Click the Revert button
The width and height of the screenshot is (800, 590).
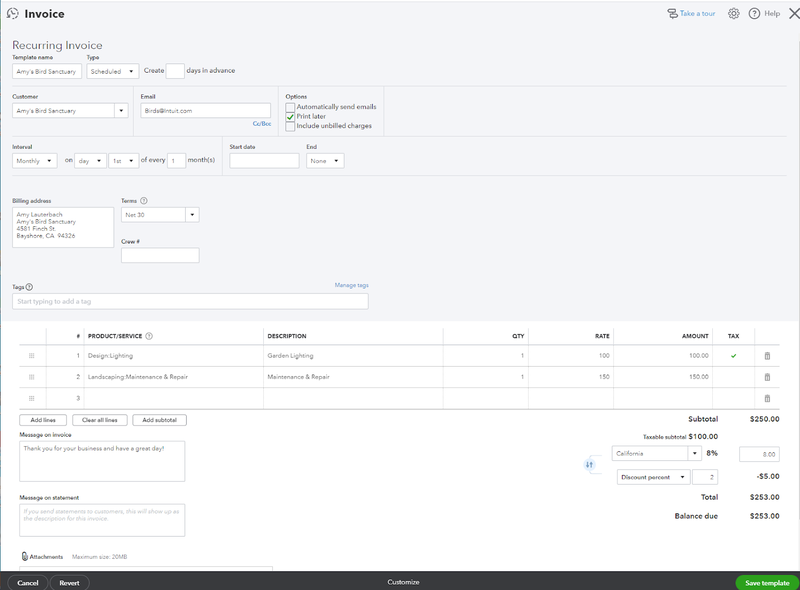[69, 583]
